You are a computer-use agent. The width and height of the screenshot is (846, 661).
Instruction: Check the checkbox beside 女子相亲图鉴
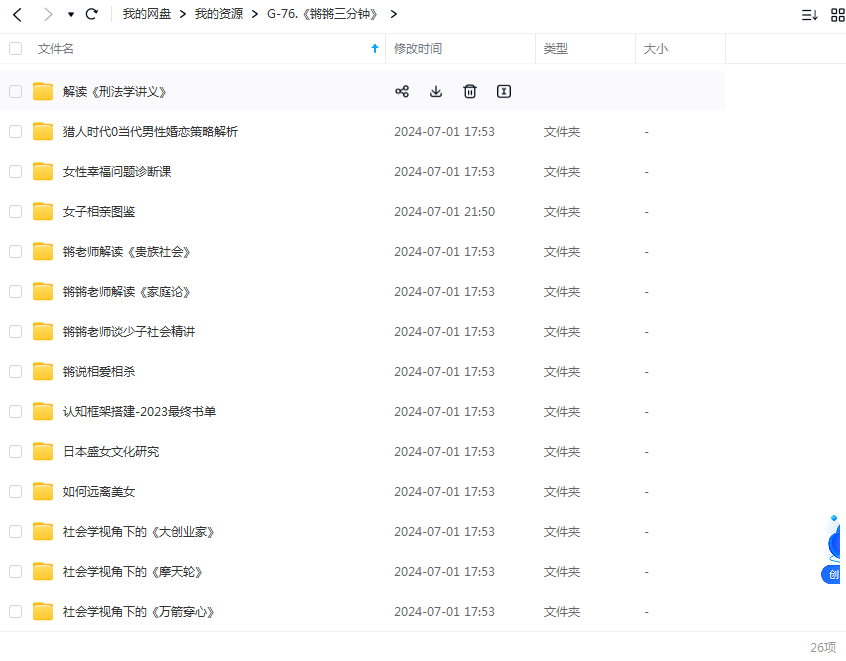[15, 211]
